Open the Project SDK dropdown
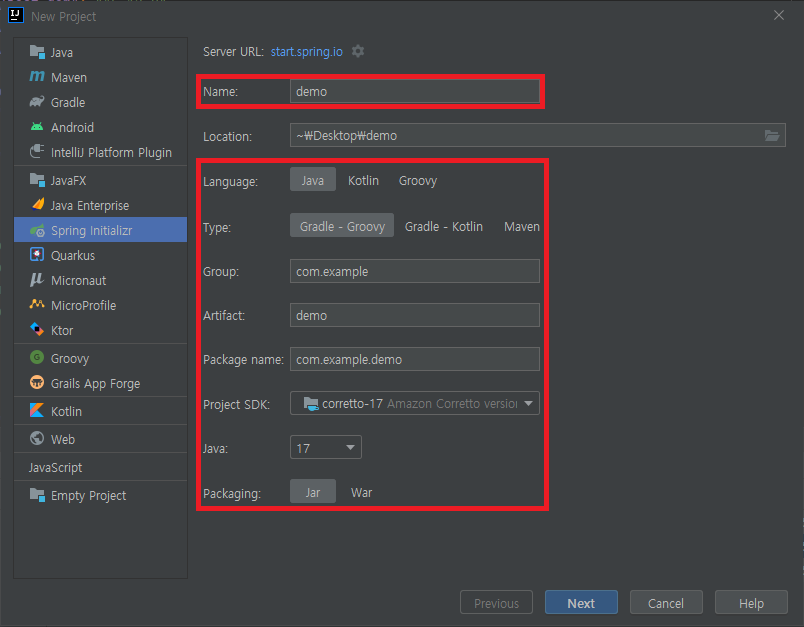 click(x=414, y=403)
